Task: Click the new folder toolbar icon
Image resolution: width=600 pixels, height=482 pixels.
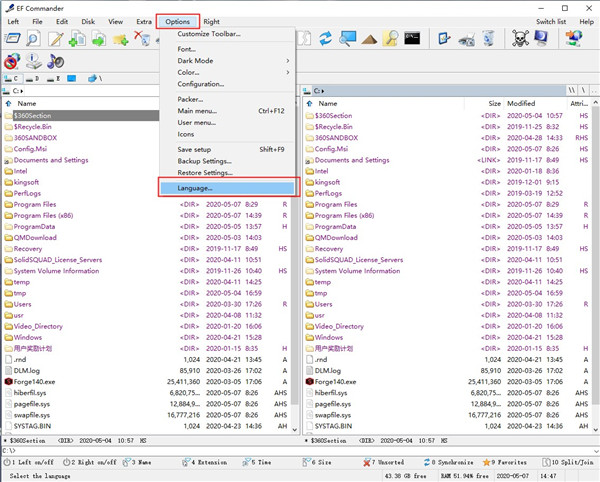Action: click(120, 39)
